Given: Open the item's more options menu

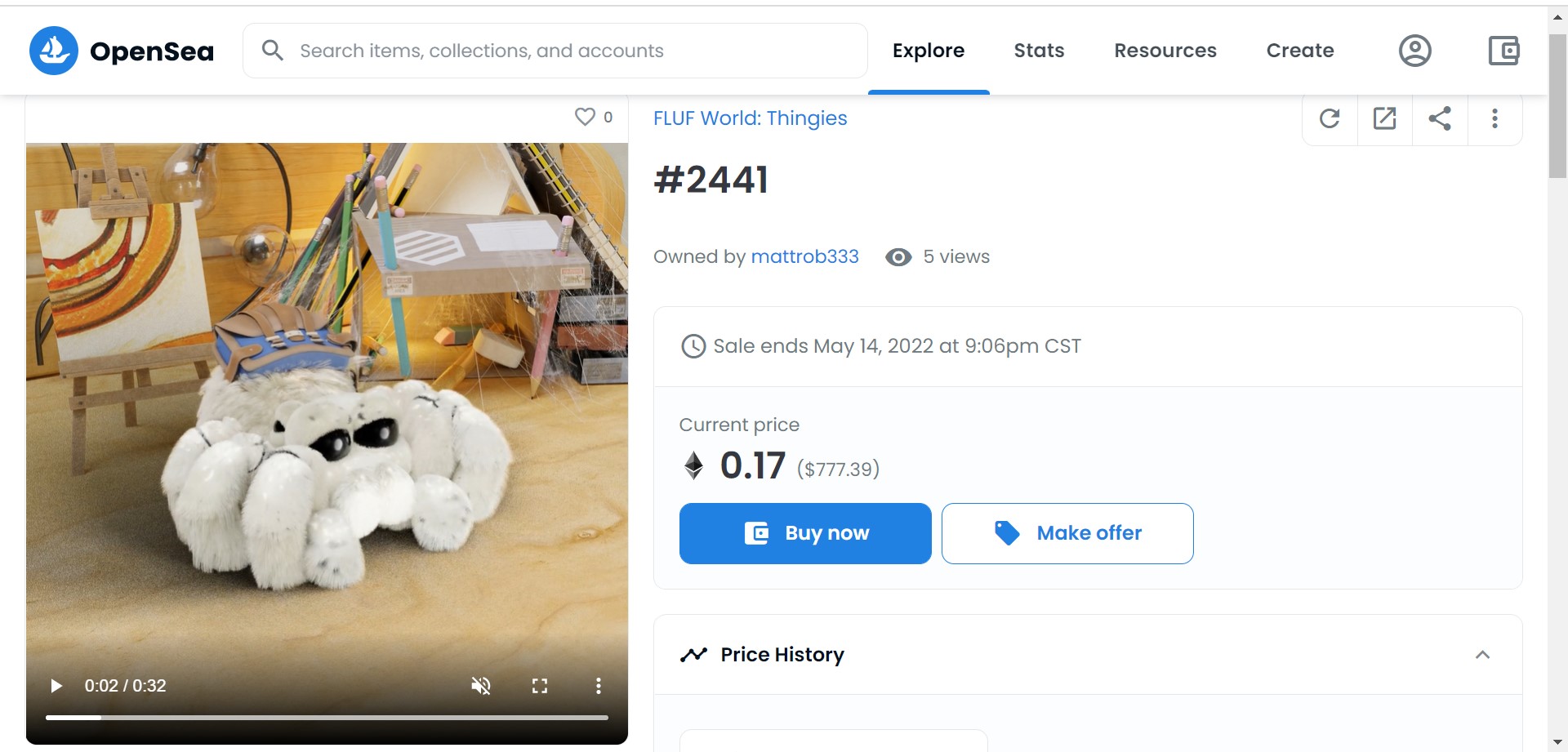Looking at the screenshot, I should tap(1494, 119).
